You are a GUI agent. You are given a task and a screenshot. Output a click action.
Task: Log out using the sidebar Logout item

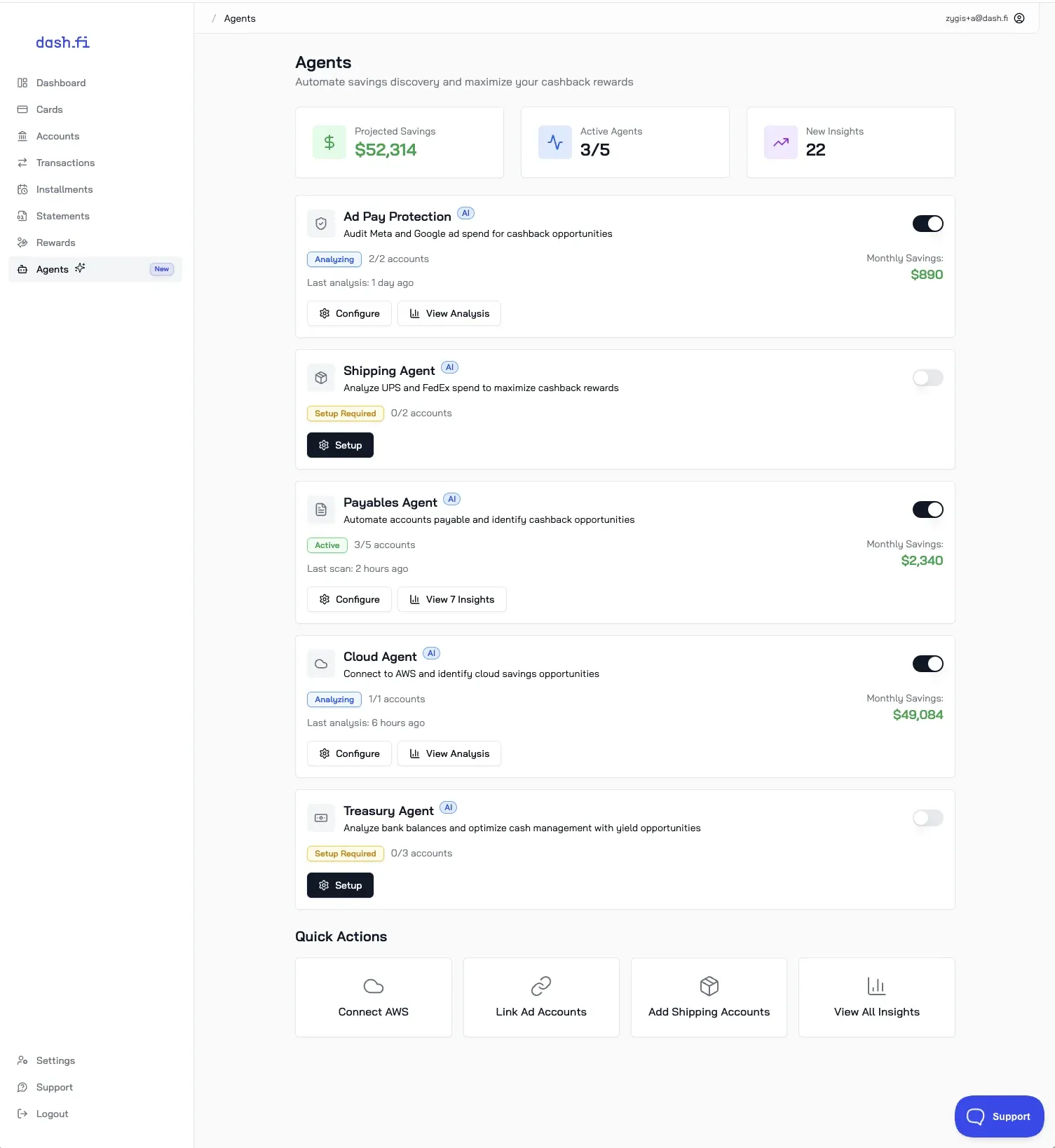(x=95, y=1114)
